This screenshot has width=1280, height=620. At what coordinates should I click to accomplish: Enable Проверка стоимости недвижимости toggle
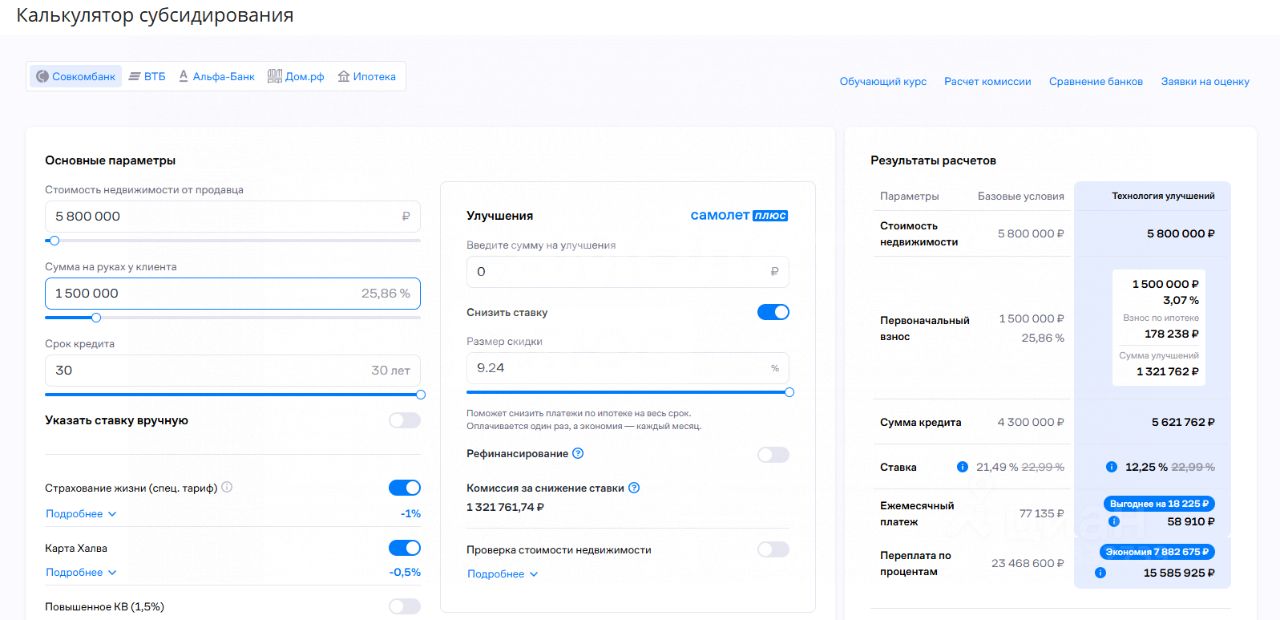773,549
